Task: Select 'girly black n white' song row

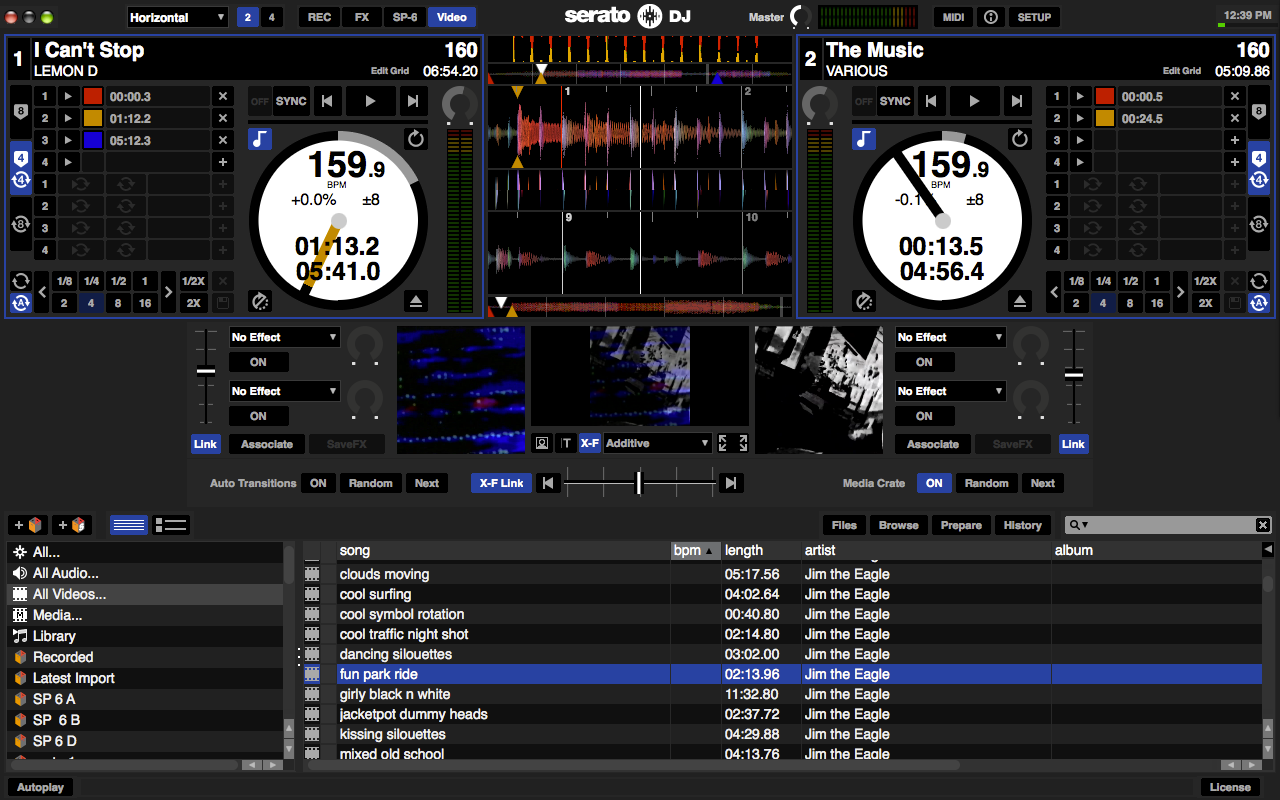Action: (x=783, y=694)
